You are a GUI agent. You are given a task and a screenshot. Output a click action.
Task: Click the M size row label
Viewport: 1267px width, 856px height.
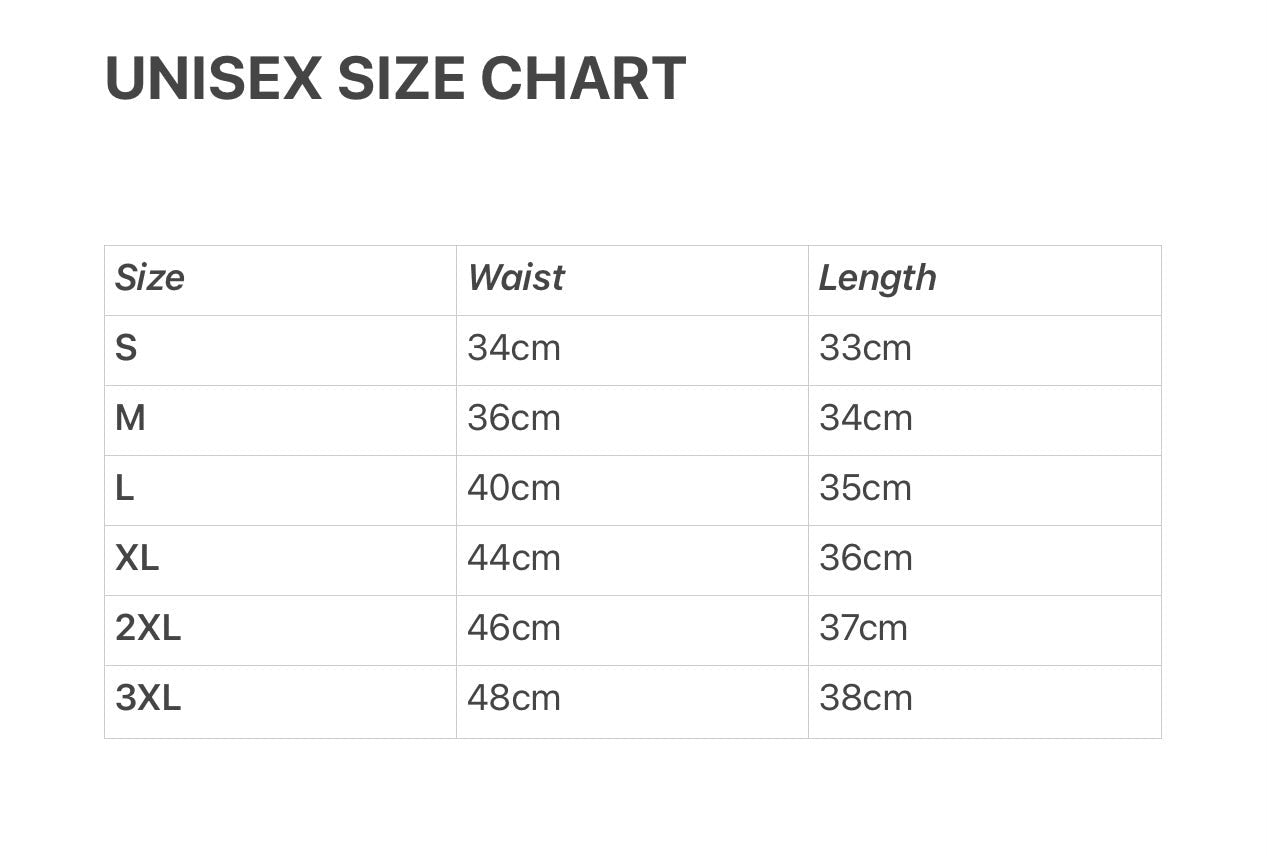click(x=130, y=418)
